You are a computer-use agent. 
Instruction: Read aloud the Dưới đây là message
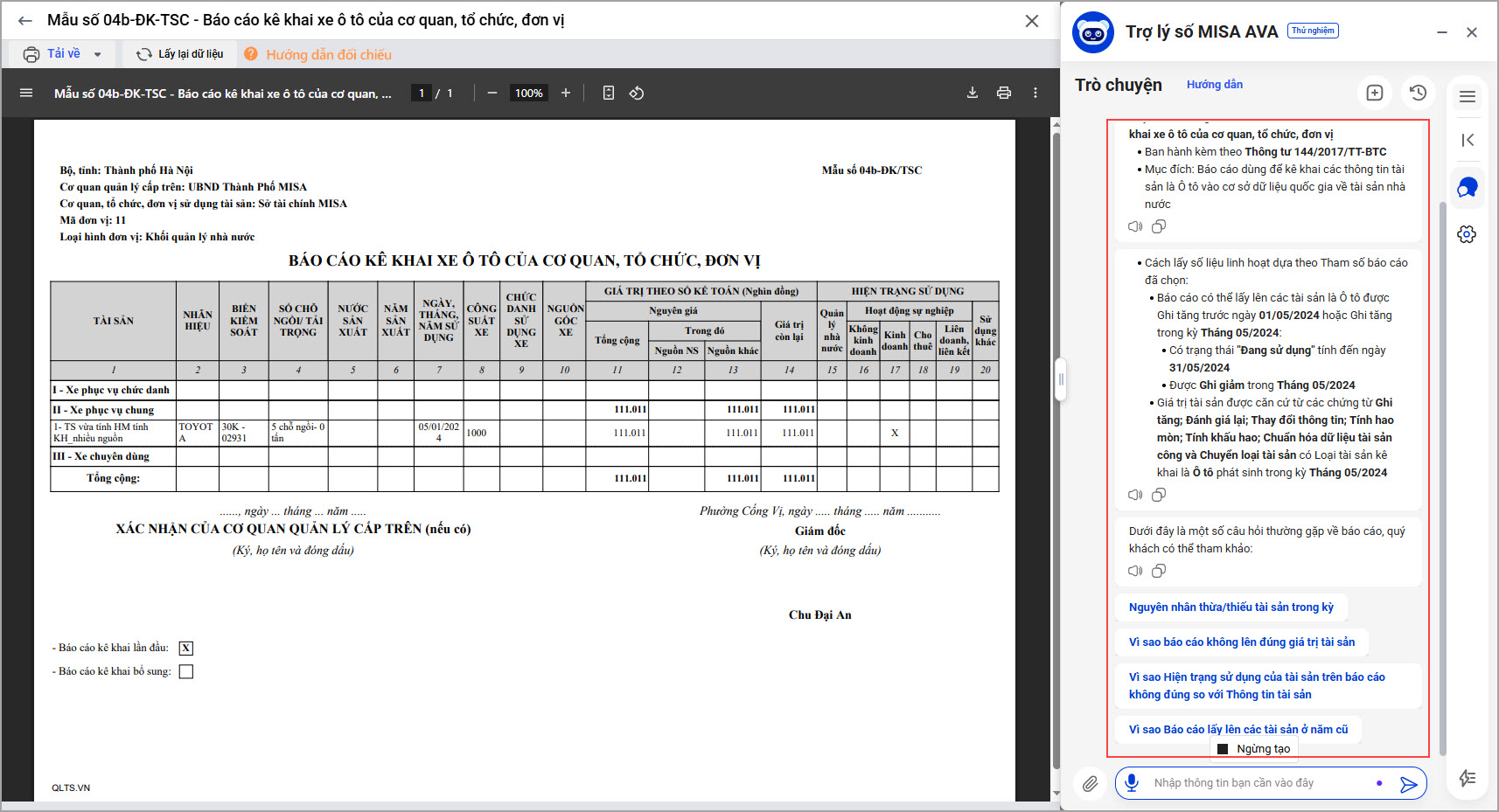click(x=1135, y=571)
